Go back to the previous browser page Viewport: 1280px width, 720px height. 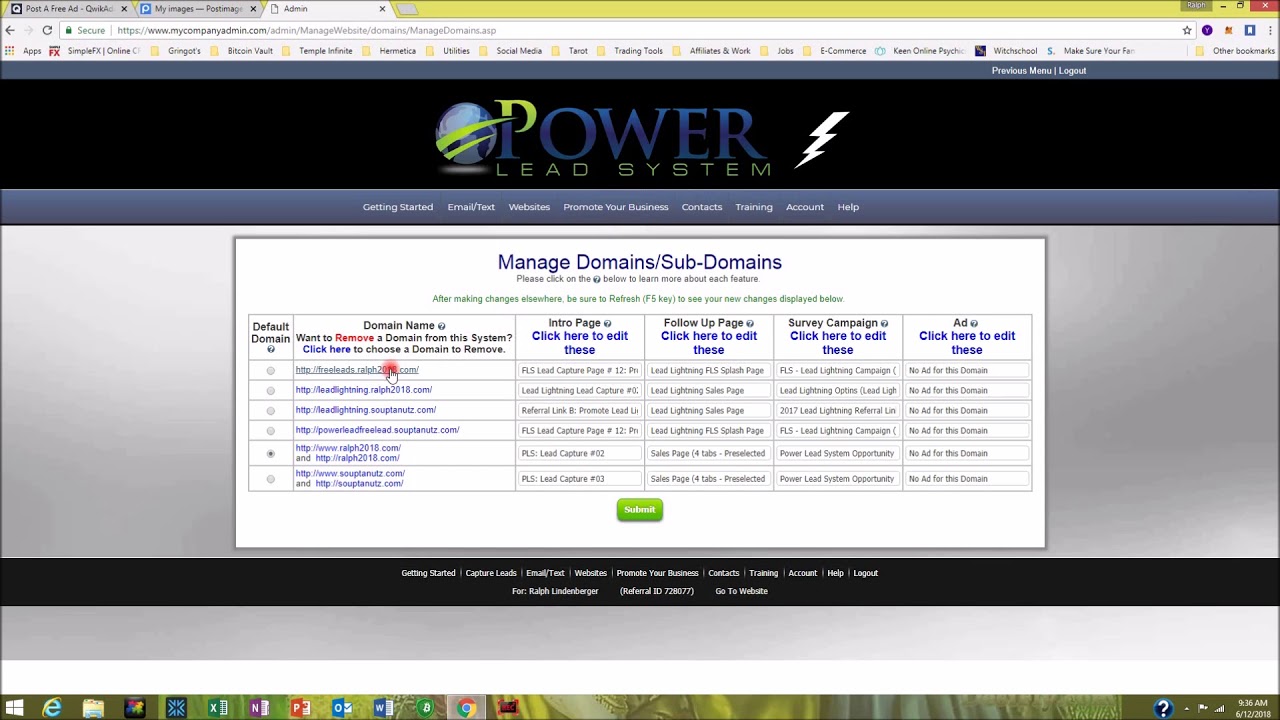click(11, 30)
